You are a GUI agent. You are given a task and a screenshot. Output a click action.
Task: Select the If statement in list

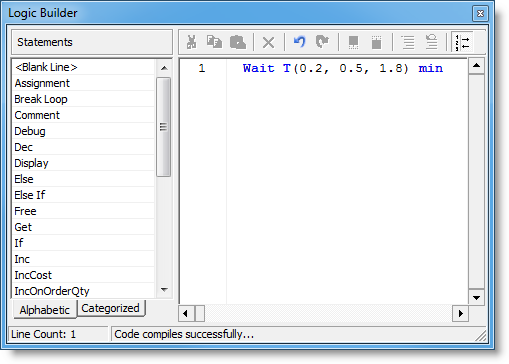pos(84,243)
